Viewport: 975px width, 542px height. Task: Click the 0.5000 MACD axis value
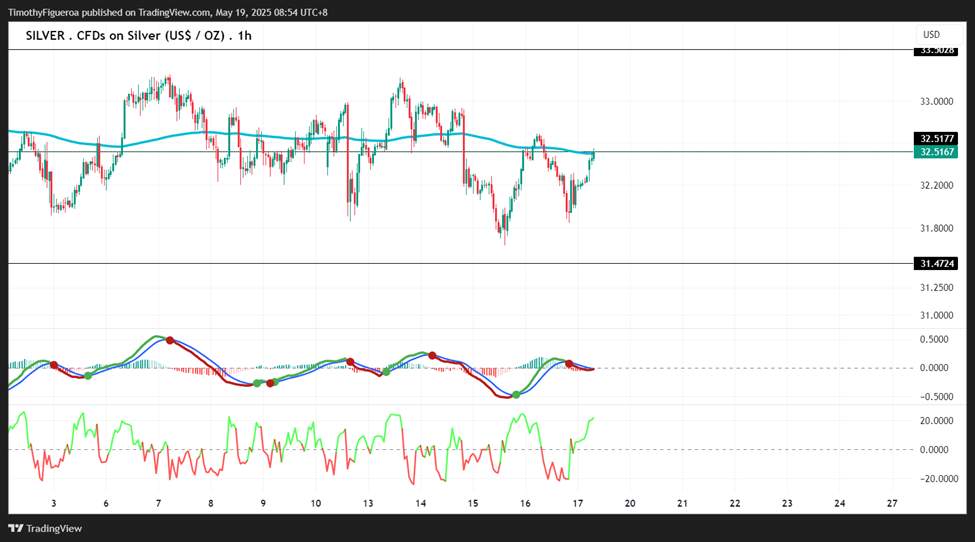point(934,339)
